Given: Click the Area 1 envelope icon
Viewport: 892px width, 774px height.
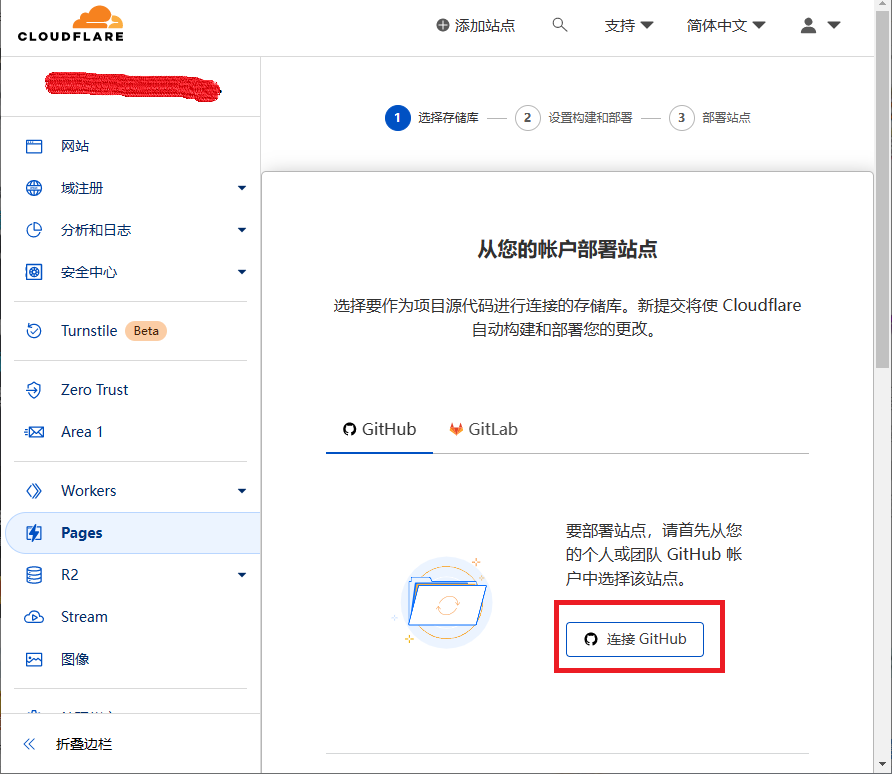Looking at the screenshot, I should tap(34, 432).
